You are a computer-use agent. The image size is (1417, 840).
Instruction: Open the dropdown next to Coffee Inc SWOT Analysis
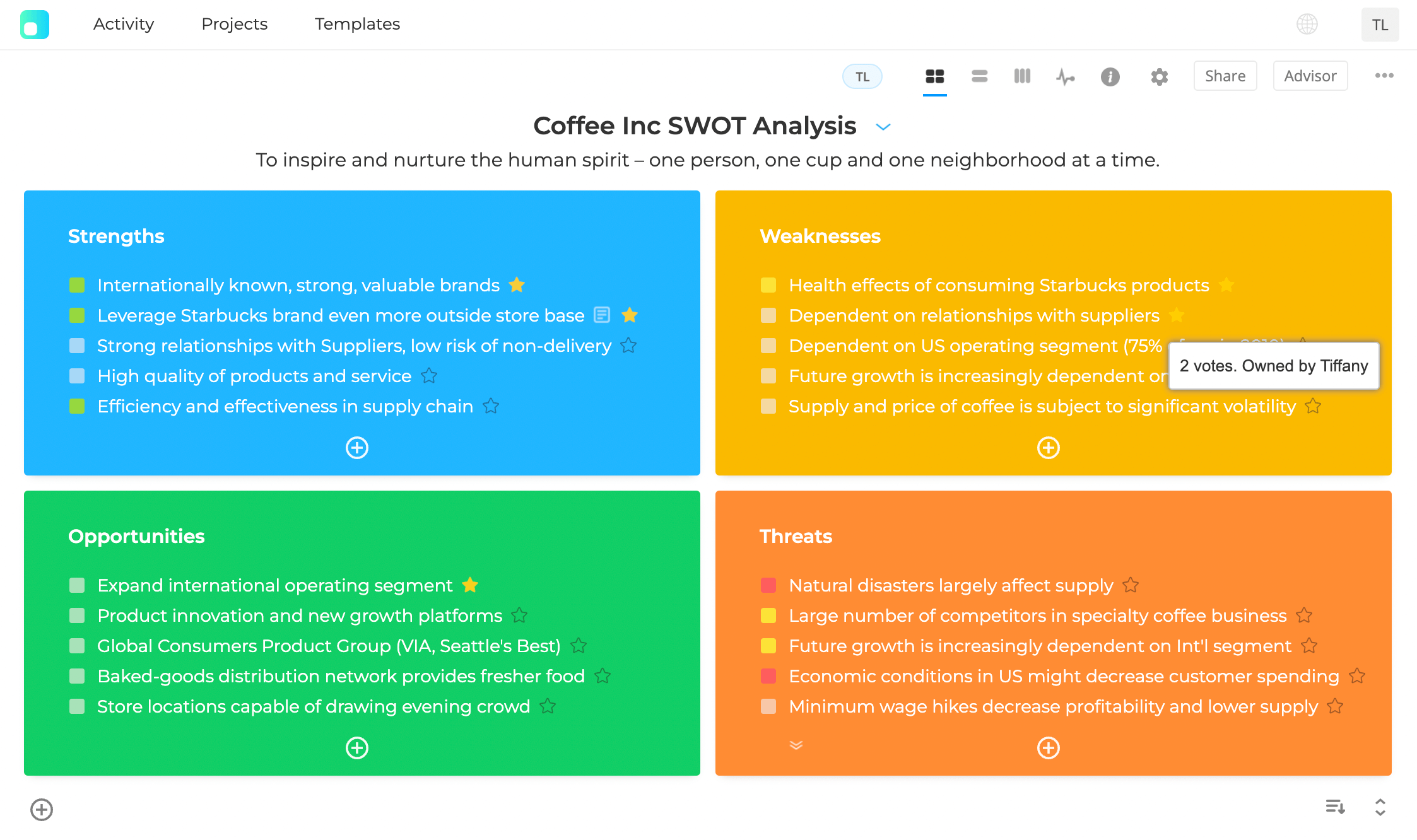click(x=883, y=127)
